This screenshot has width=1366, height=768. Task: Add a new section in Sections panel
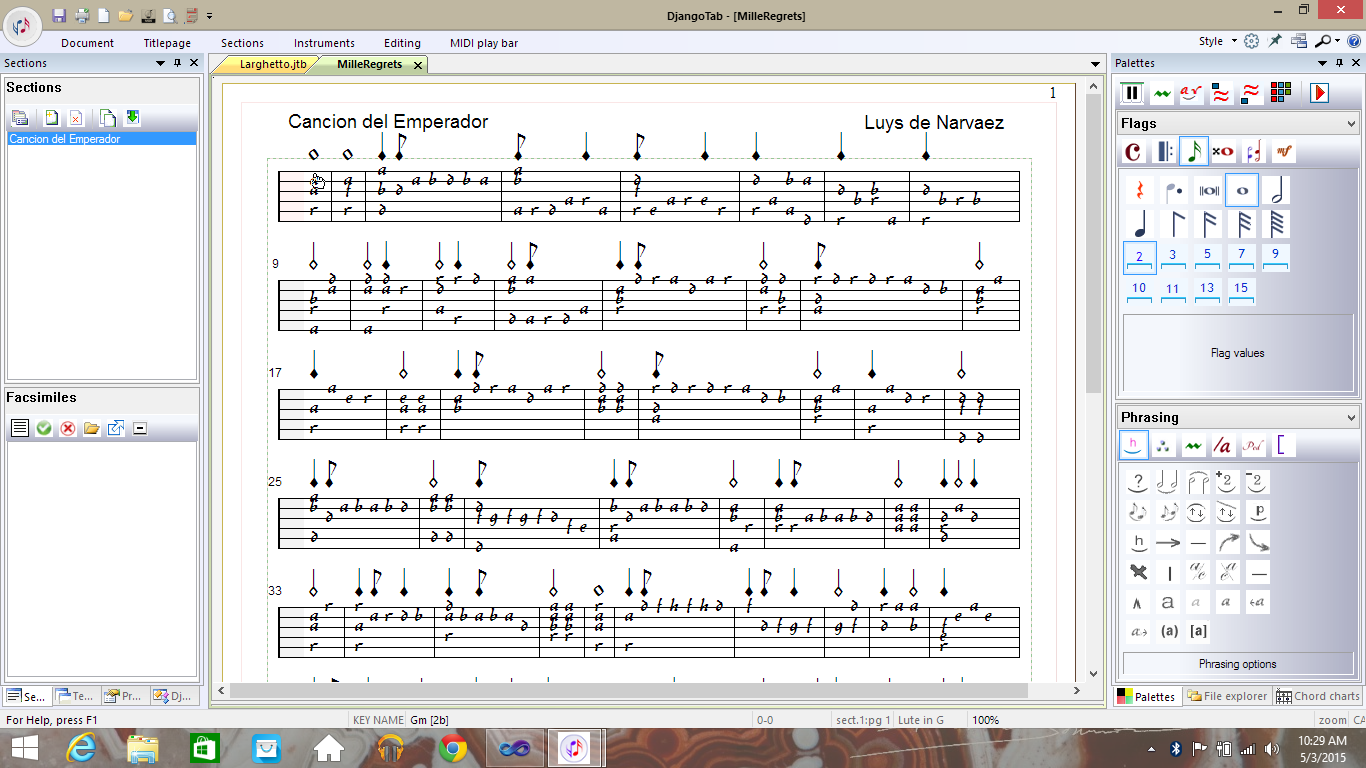51,118
